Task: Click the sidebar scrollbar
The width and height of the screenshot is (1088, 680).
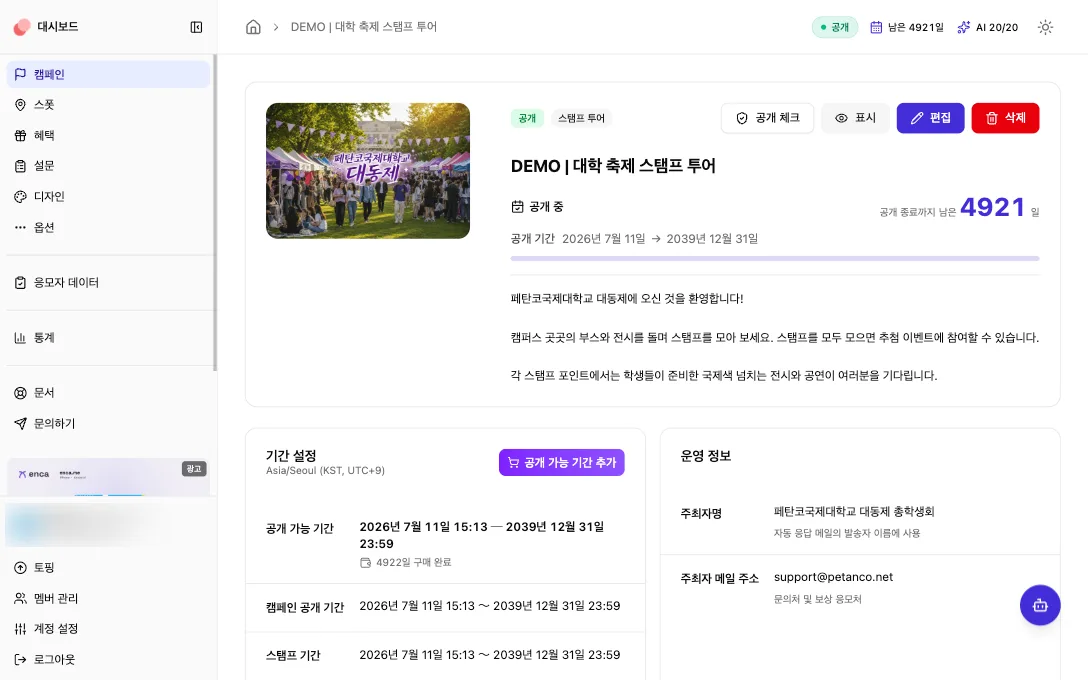Action: [214, 213]
